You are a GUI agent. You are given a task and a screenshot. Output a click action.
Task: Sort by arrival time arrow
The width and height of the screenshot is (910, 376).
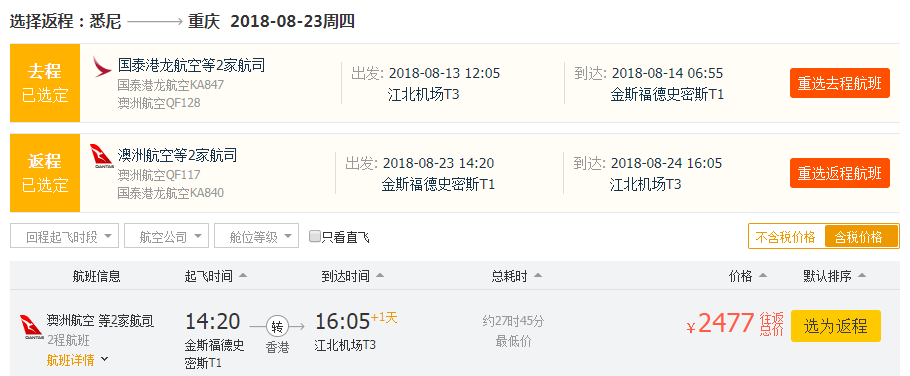380,276
